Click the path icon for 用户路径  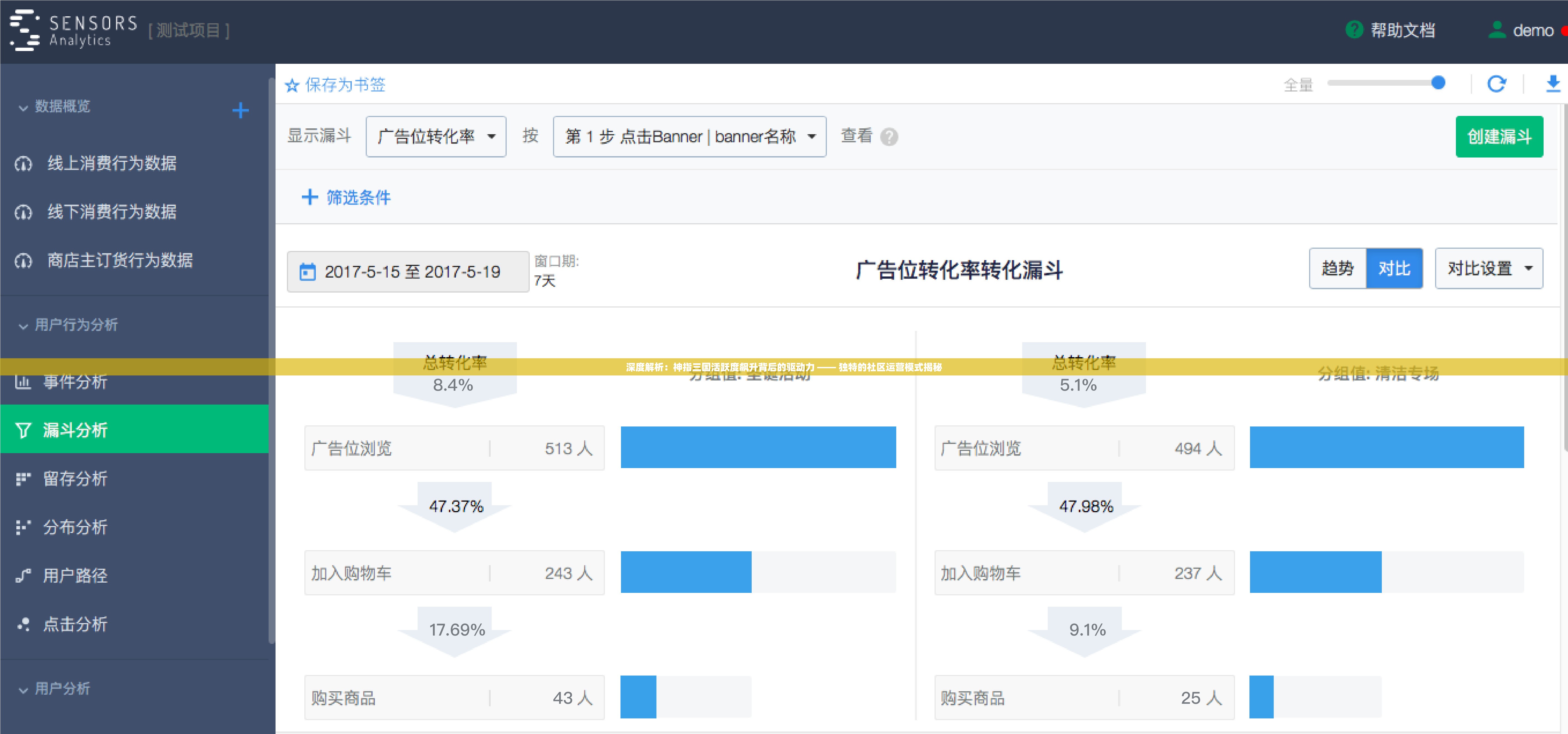pos(23,575)
